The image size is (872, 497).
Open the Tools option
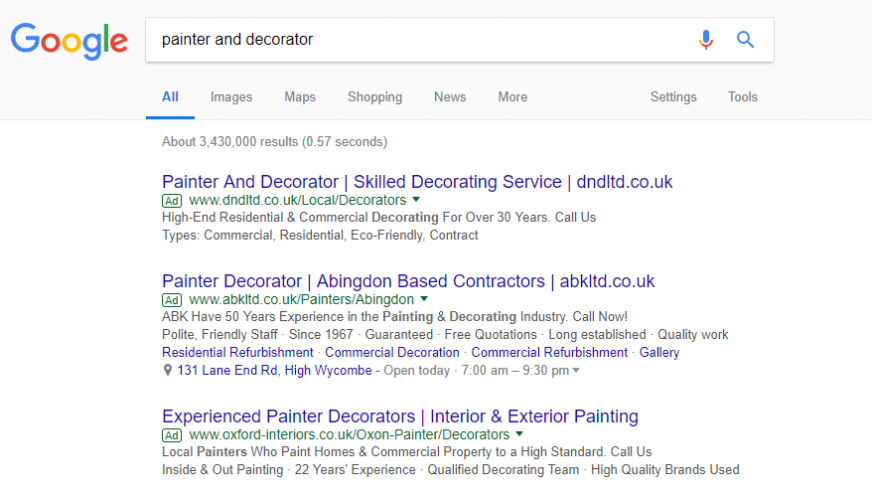742,97
